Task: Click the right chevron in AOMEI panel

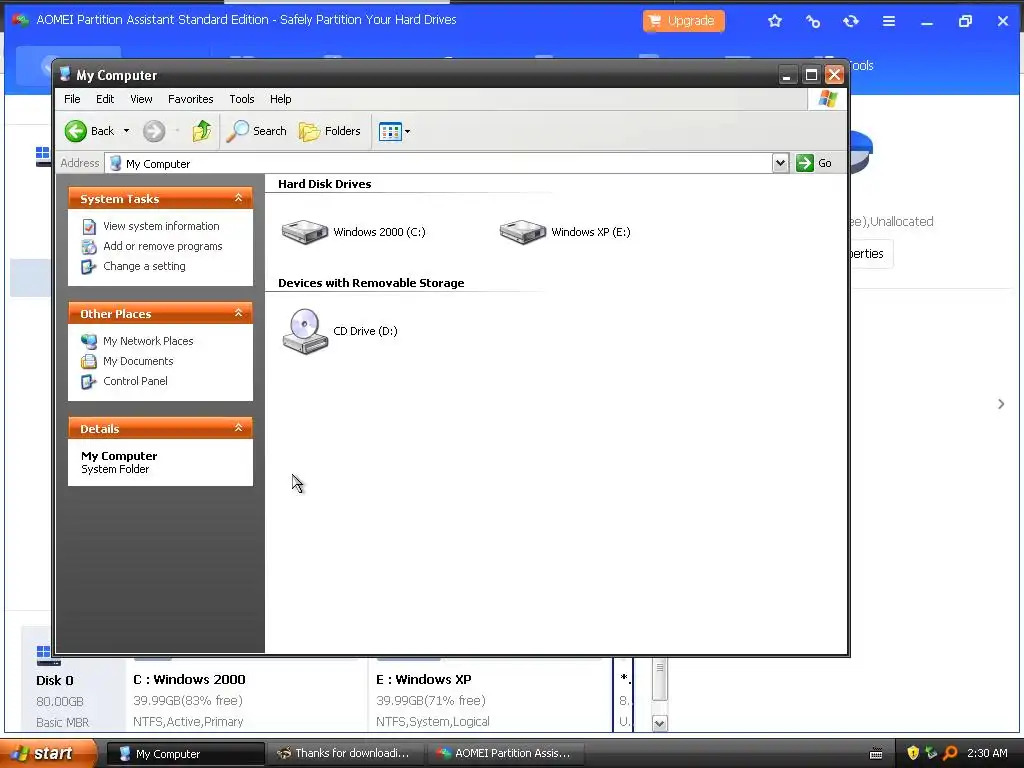Action: click(x=1001, y=404)
